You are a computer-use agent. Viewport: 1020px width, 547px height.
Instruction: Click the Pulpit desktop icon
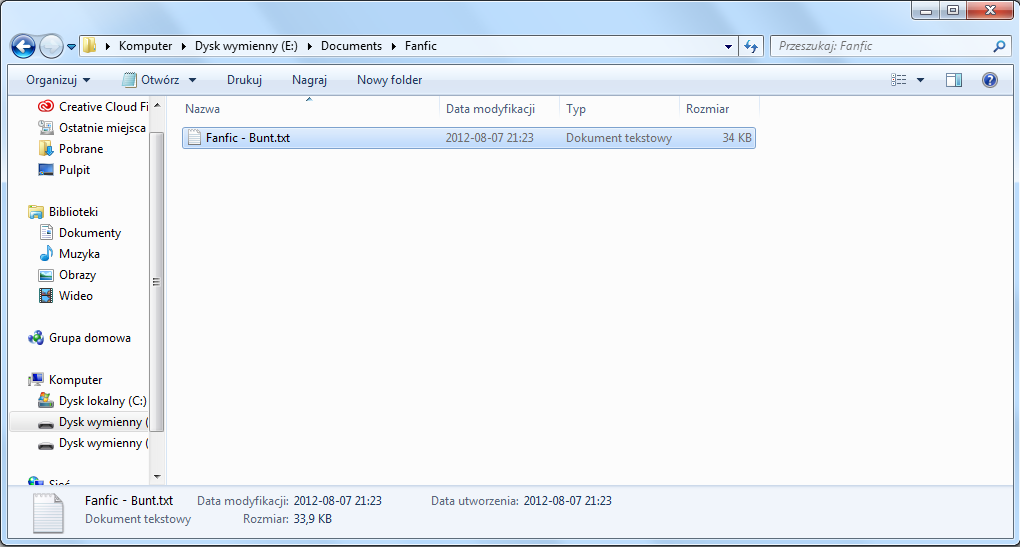click(46, 170)
